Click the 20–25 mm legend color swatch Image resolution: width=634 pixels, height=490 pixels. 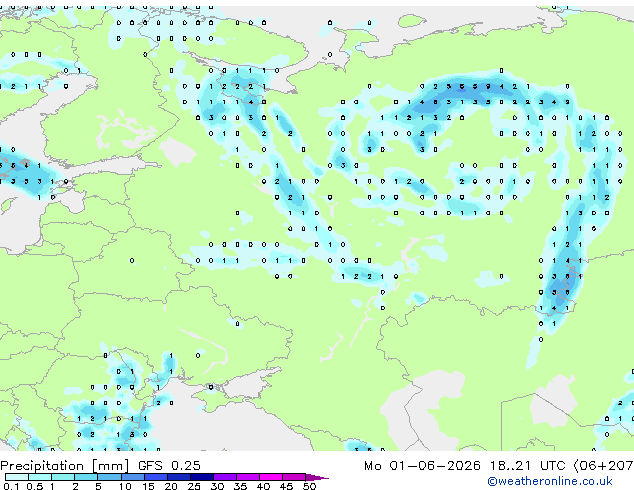point(178,477)
